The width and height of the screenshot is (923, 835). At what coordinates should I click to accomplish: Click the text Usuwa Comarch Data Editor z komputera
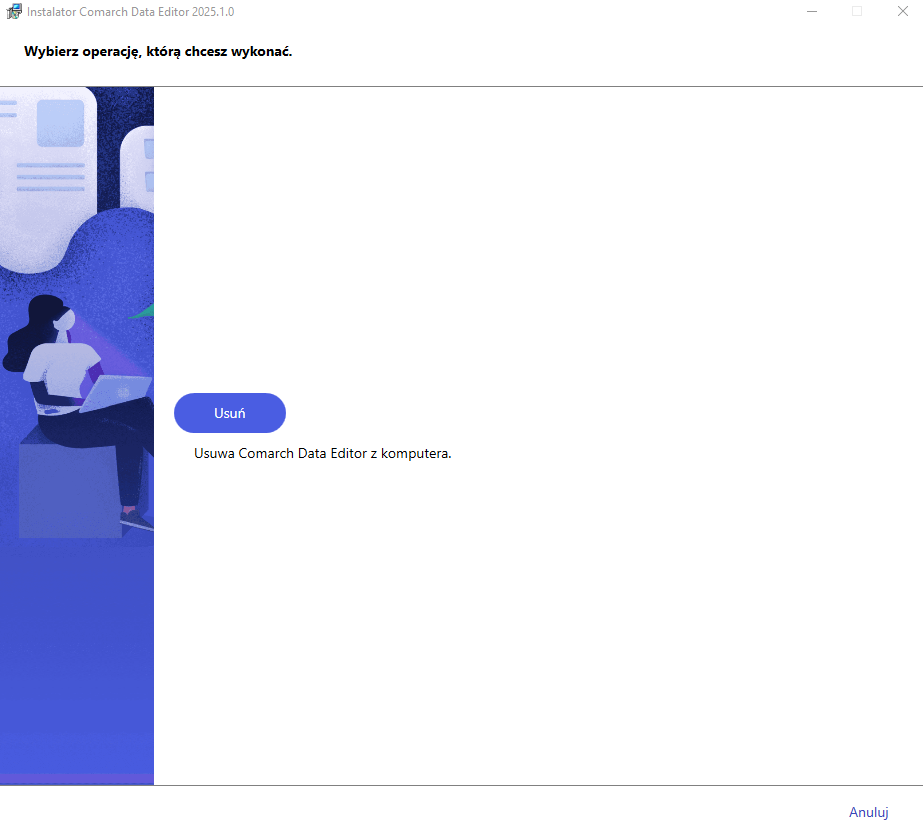pyautogui.click(x=323, y=454)
